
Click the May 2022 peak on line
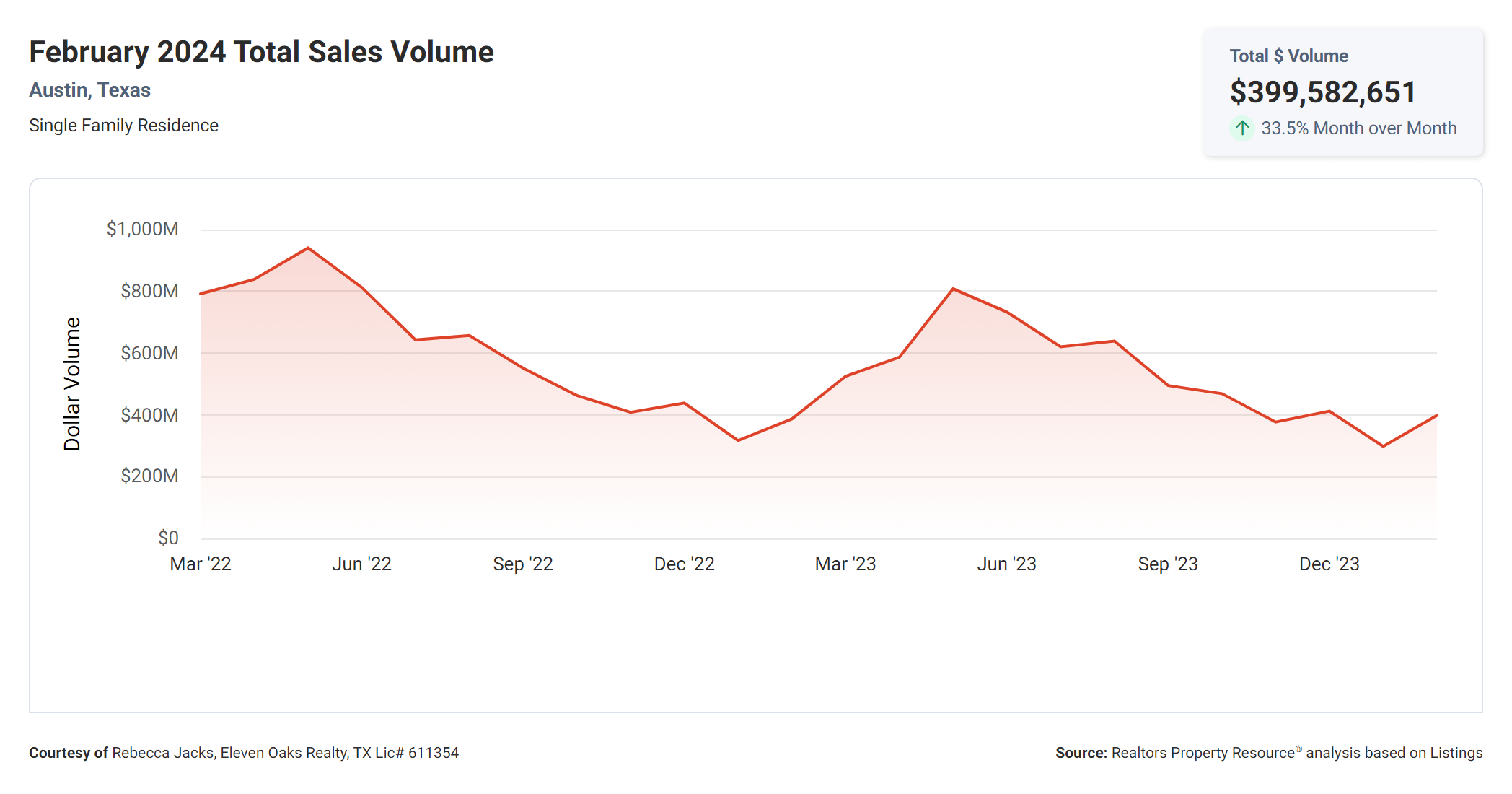(308, 248)
